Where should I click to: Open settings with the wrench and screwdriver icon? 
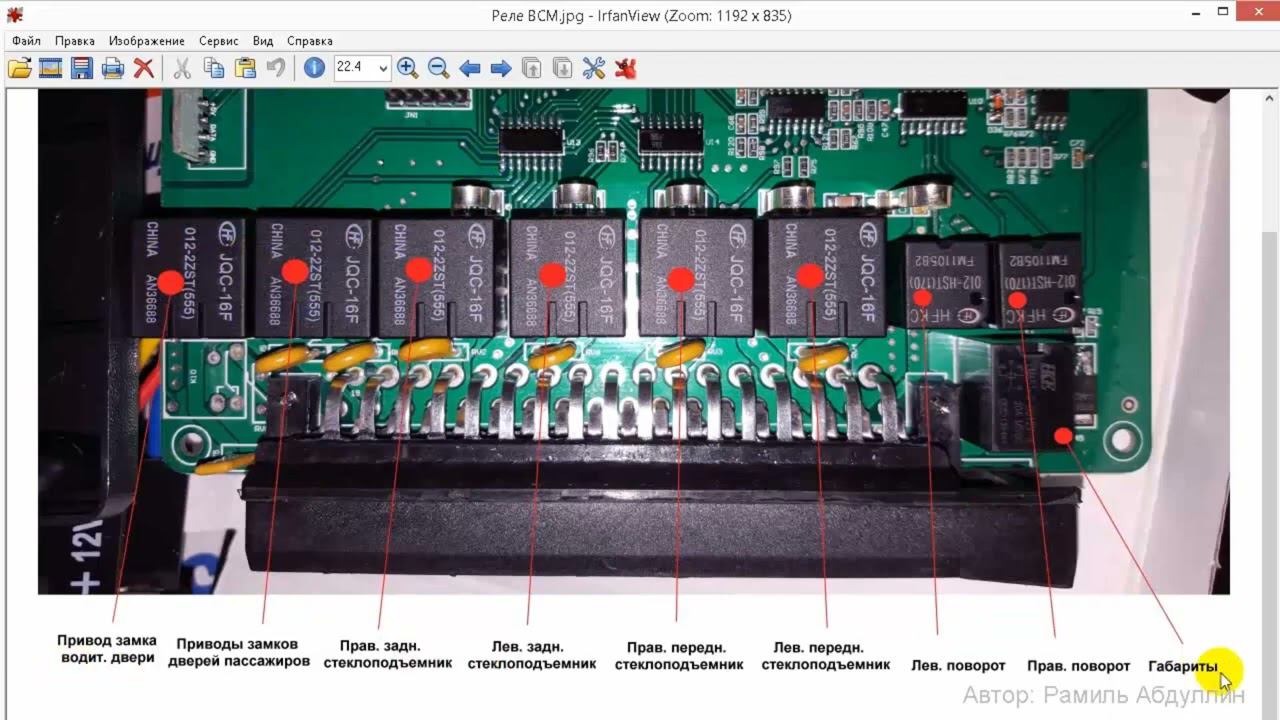[594, 68]
